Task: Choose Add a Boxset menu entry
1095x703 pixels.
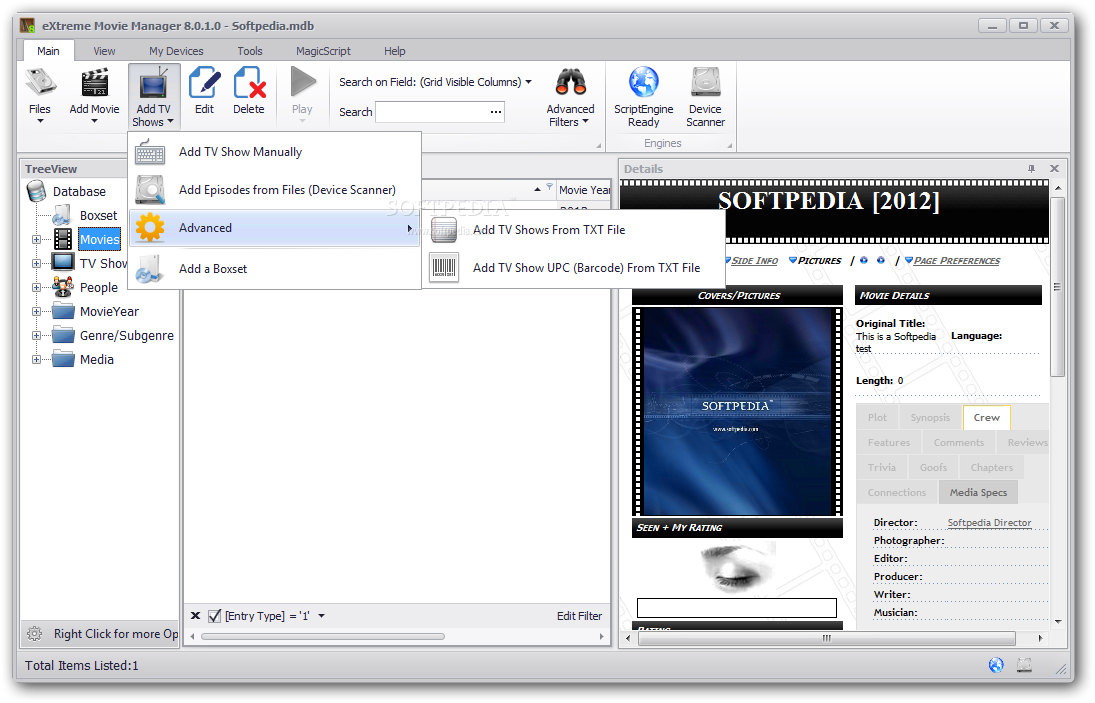Action: tap(275, 269)
